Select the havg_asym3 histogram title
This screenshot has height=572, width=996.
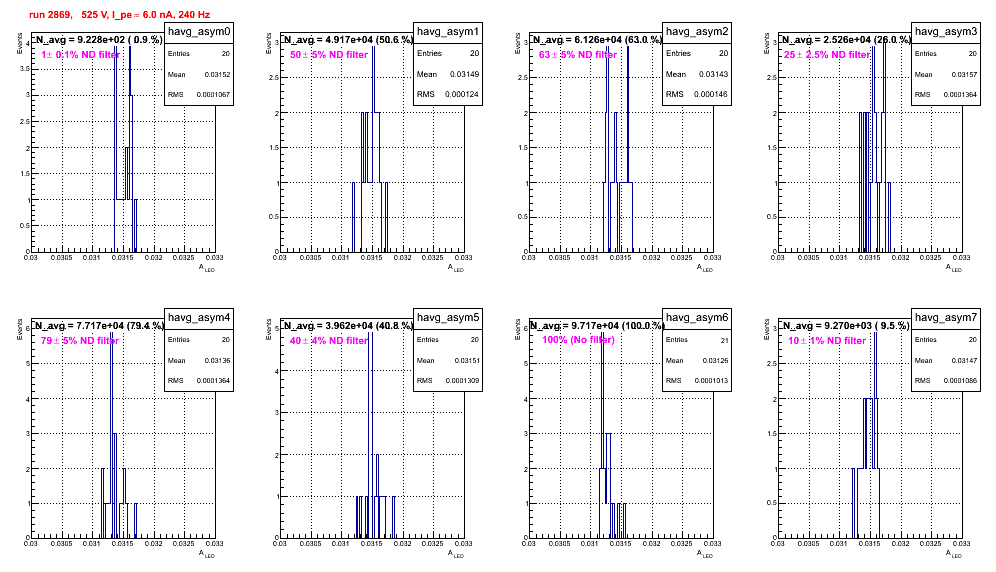coord(946,32)
